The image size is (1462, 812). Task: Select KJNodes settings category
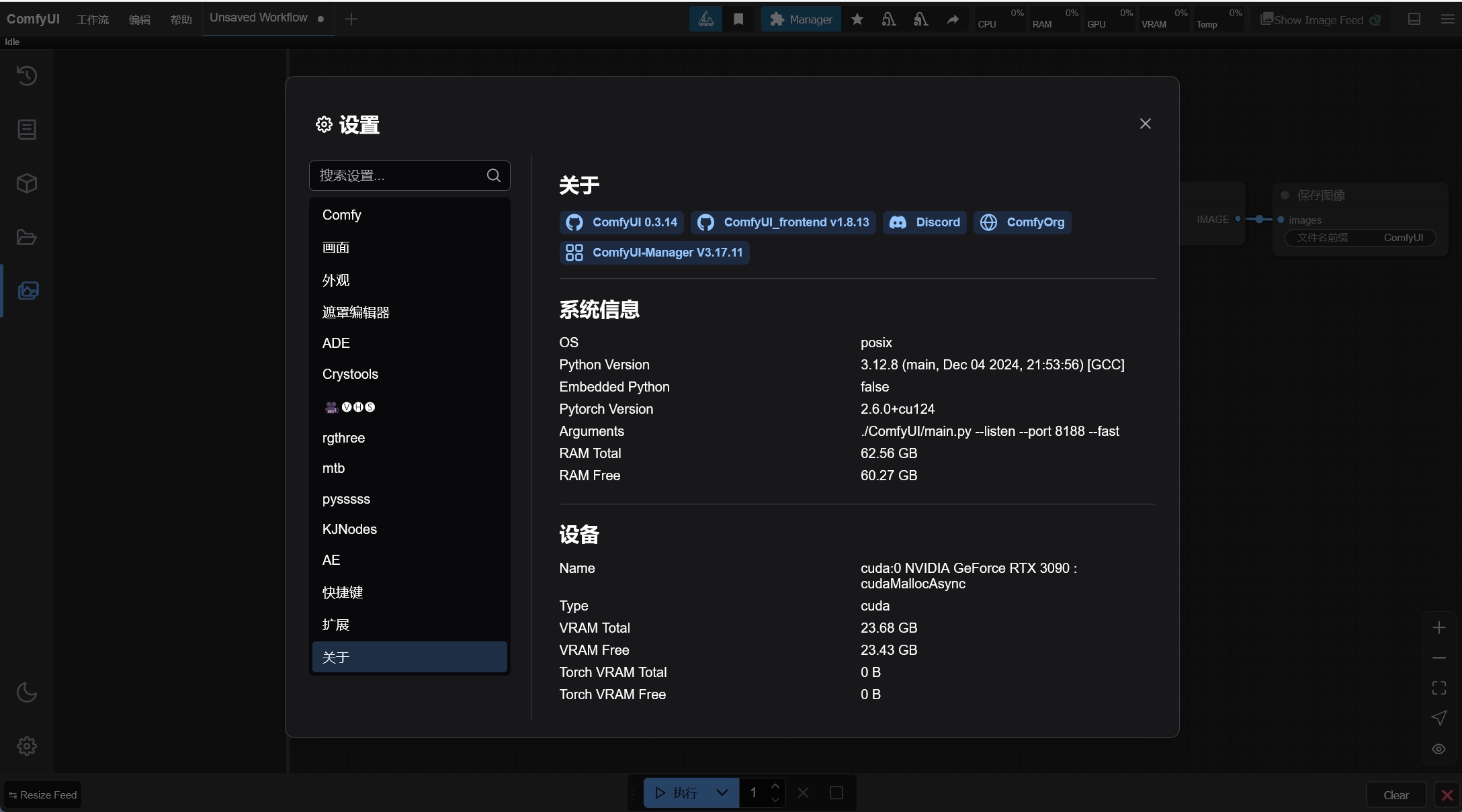point(409,529)
